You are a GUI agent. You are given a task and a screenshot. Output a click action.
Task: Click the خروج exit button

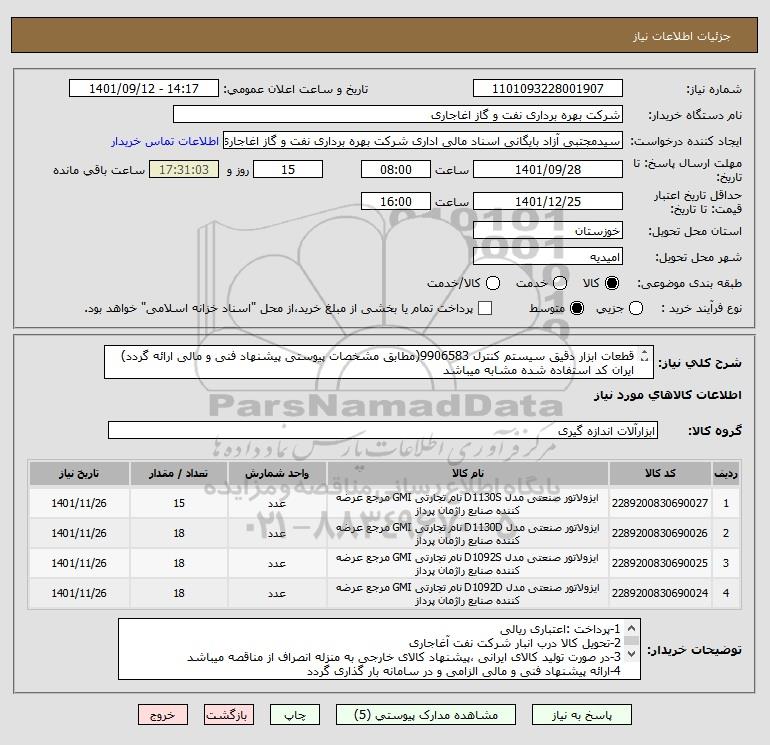coord(163,715)
